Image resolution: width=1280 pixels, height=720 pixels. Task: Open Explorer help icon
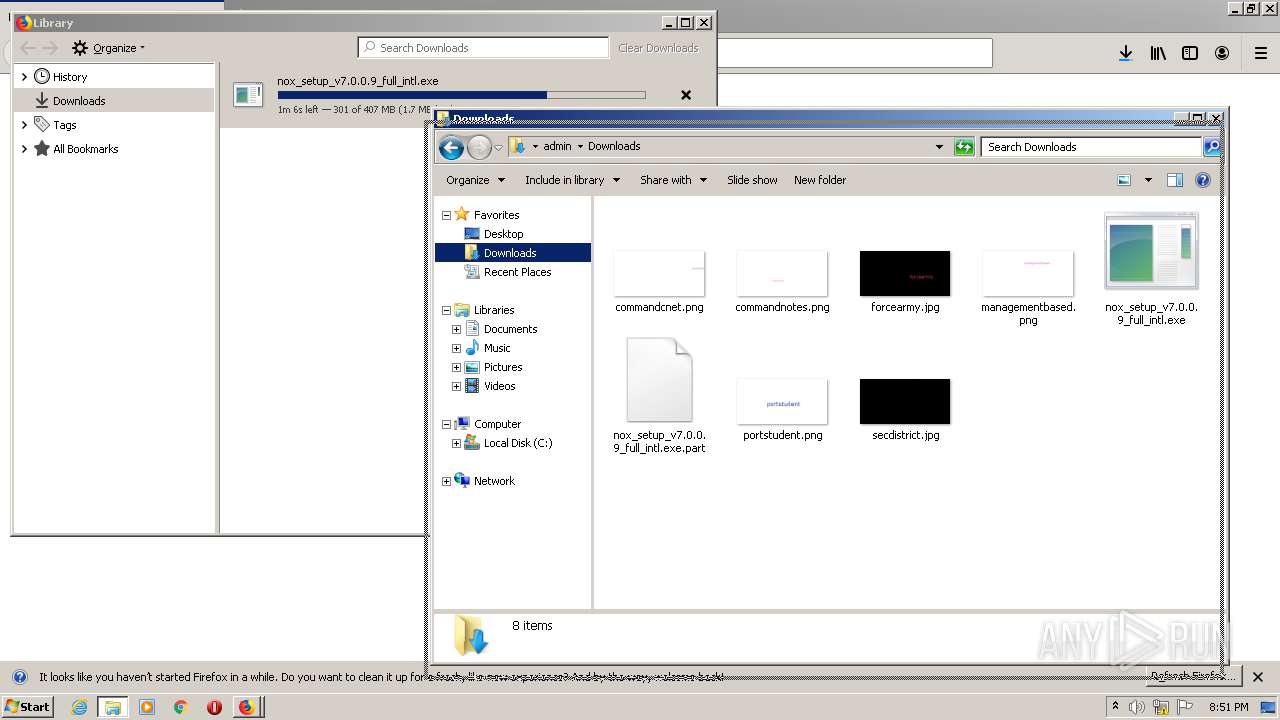(1203, 180)
